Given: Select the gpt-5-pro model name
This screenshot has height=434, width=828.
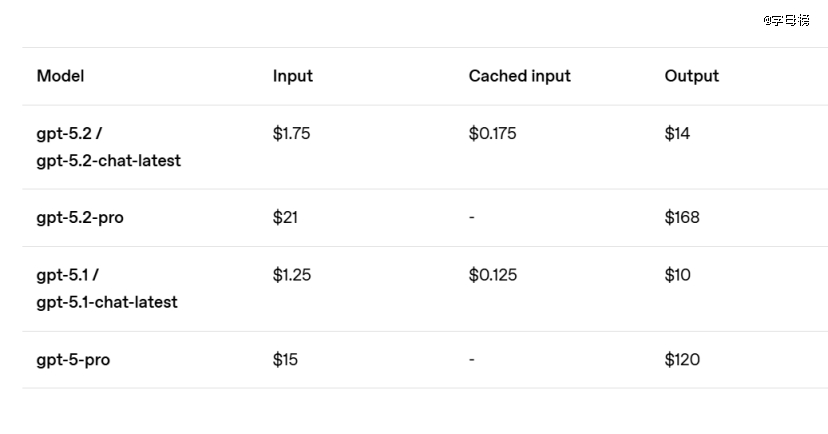Looking at the screenshot, I should point(73,360).
